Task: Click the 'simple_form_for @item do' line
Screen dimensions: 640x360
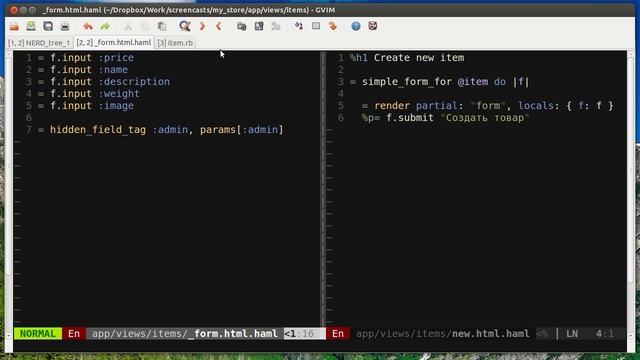Action: tap(439, 82)
